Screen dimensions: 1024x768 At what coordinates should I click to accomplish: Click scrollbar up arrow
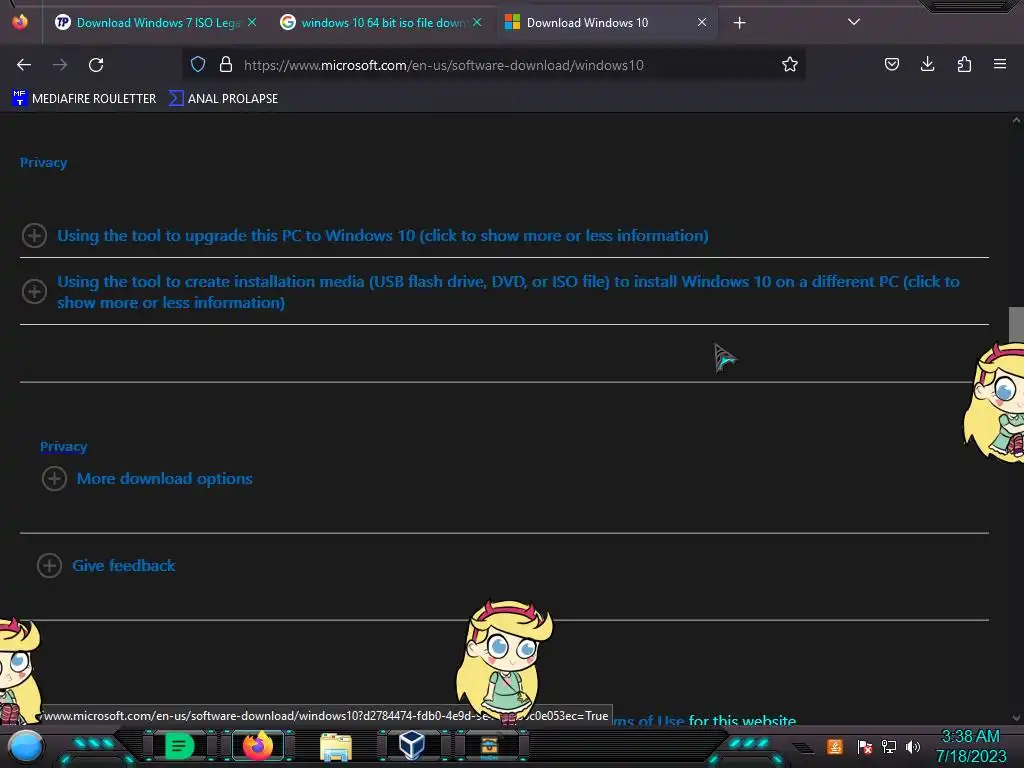(1016, 120)
